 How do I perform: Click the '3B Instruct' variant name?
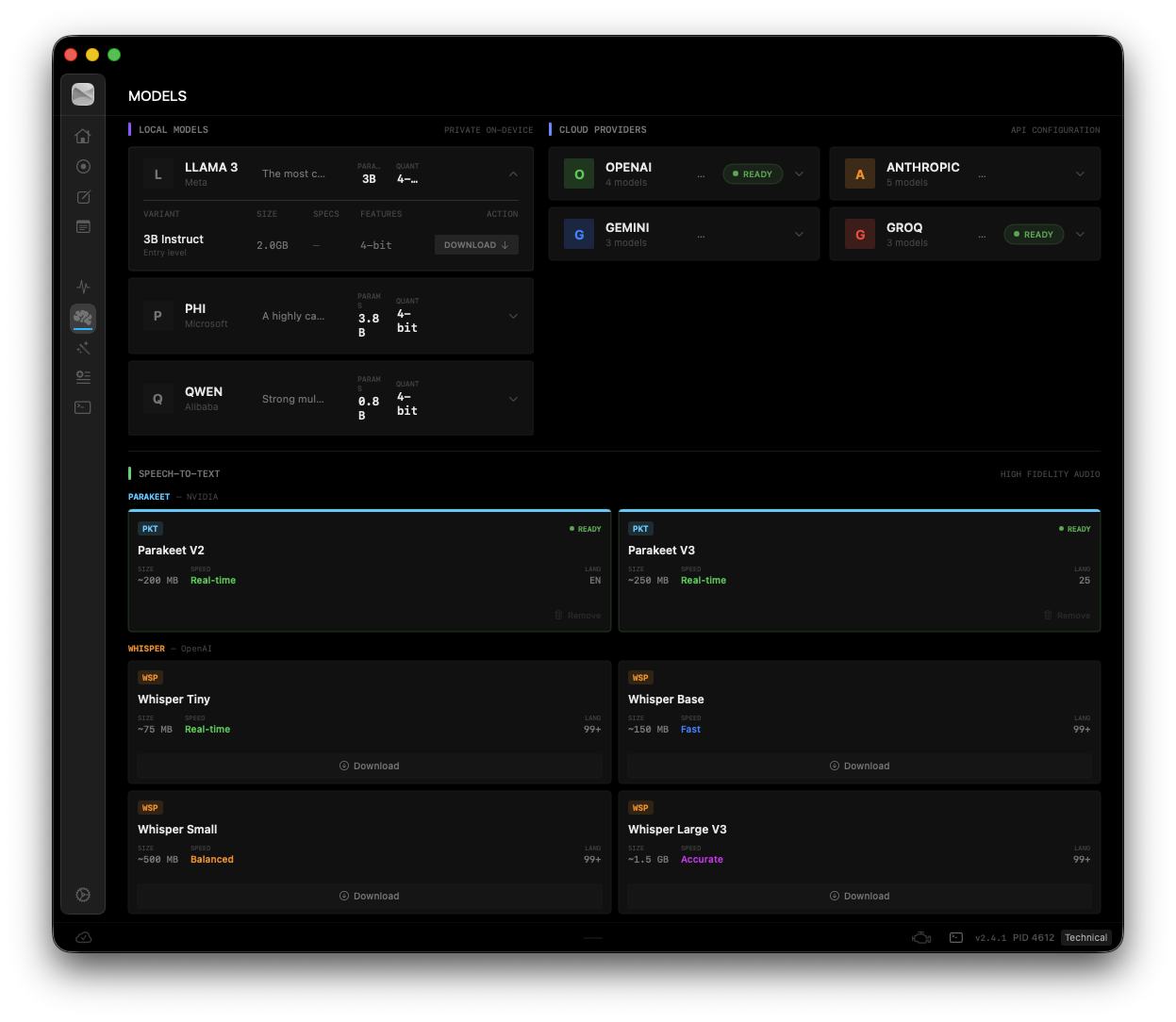click(174, 239)
